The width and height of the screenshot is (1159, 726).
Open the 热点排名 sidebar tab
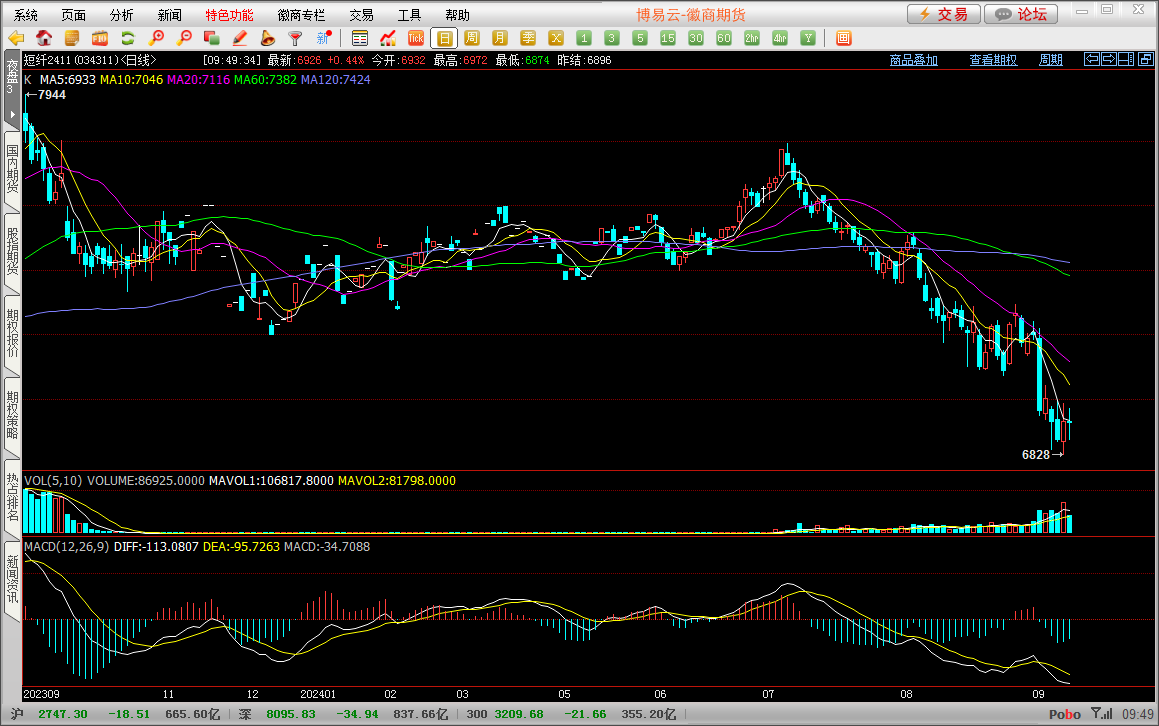(x=12, y=498)
